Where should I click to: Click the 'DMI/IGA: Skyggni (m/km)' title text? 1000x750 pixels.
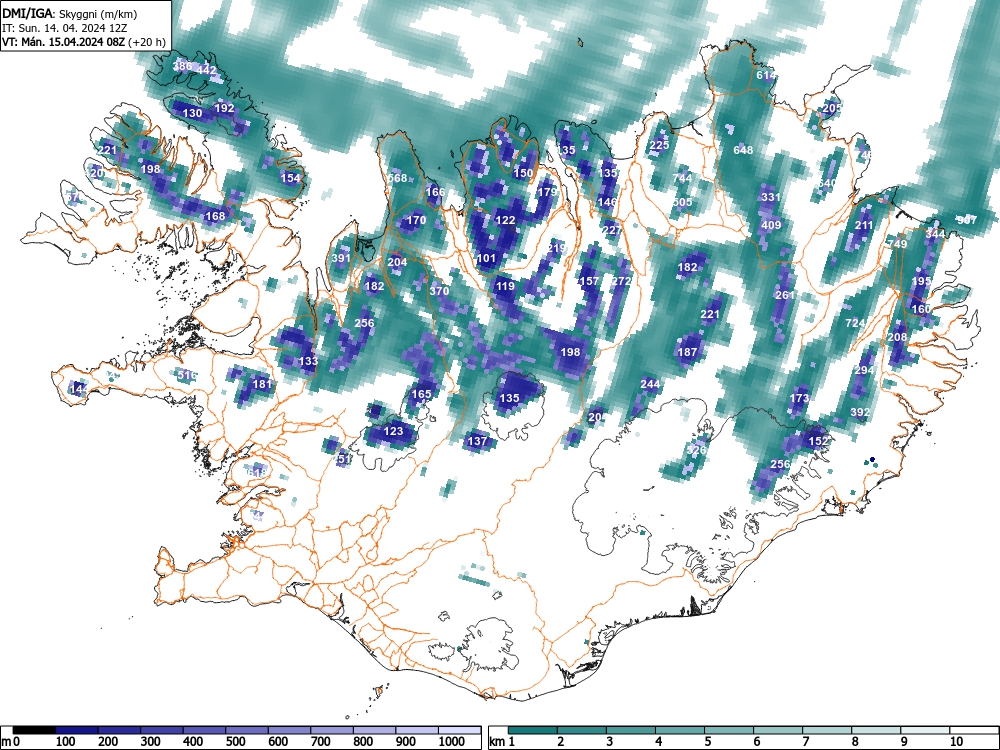(70, 13)
